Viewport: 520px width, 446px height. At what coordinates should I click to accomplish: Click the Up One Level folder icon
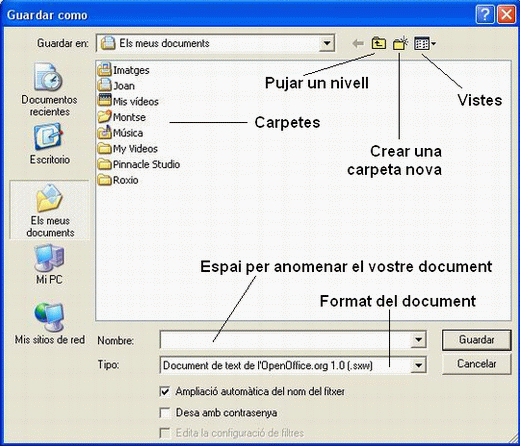(x=379, y=43)
